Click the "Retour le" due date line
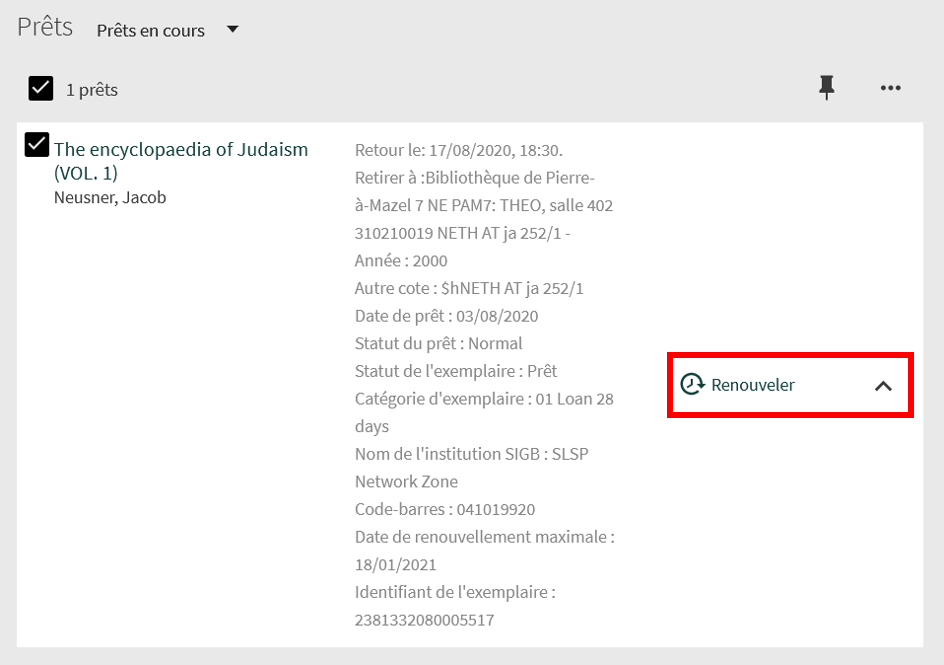Screen dimensions: 944x665 tap(458, 150)
